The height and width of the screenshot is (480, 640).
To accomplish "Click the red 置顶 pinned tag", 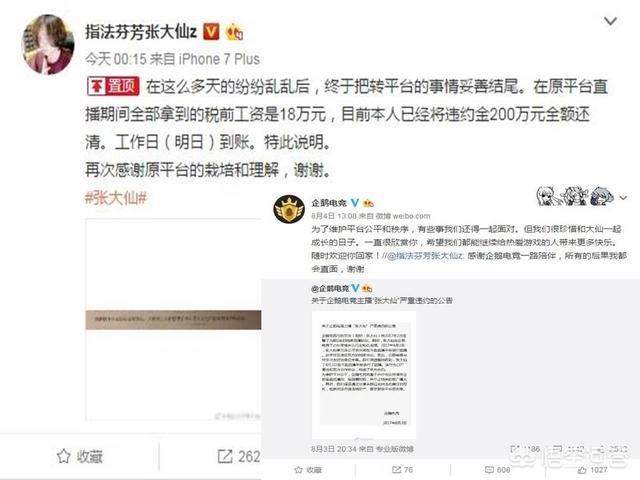I will 113,86.
